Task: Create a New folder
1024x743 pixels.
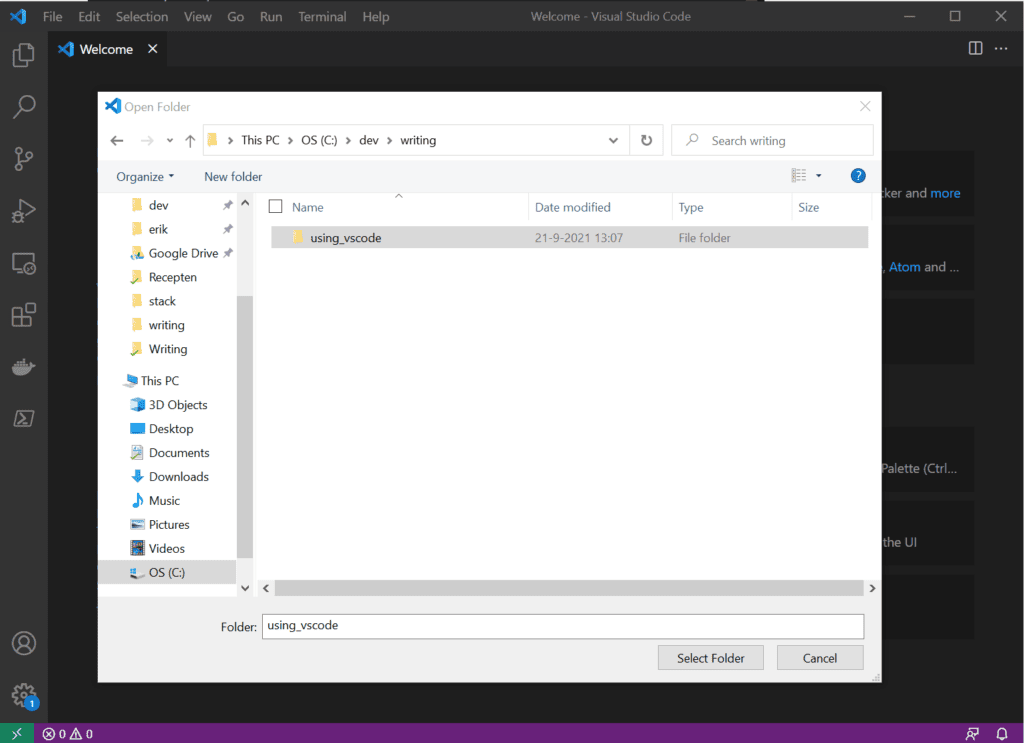Action: click(x=232, y=176)
